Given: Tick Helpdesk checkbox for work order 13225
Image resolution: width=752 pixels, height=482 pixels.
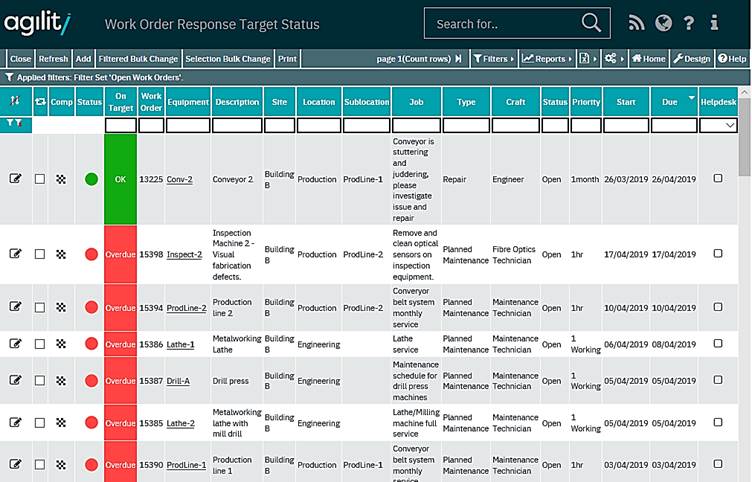Looking at the screenshot, I should click(x=718, y=179).
